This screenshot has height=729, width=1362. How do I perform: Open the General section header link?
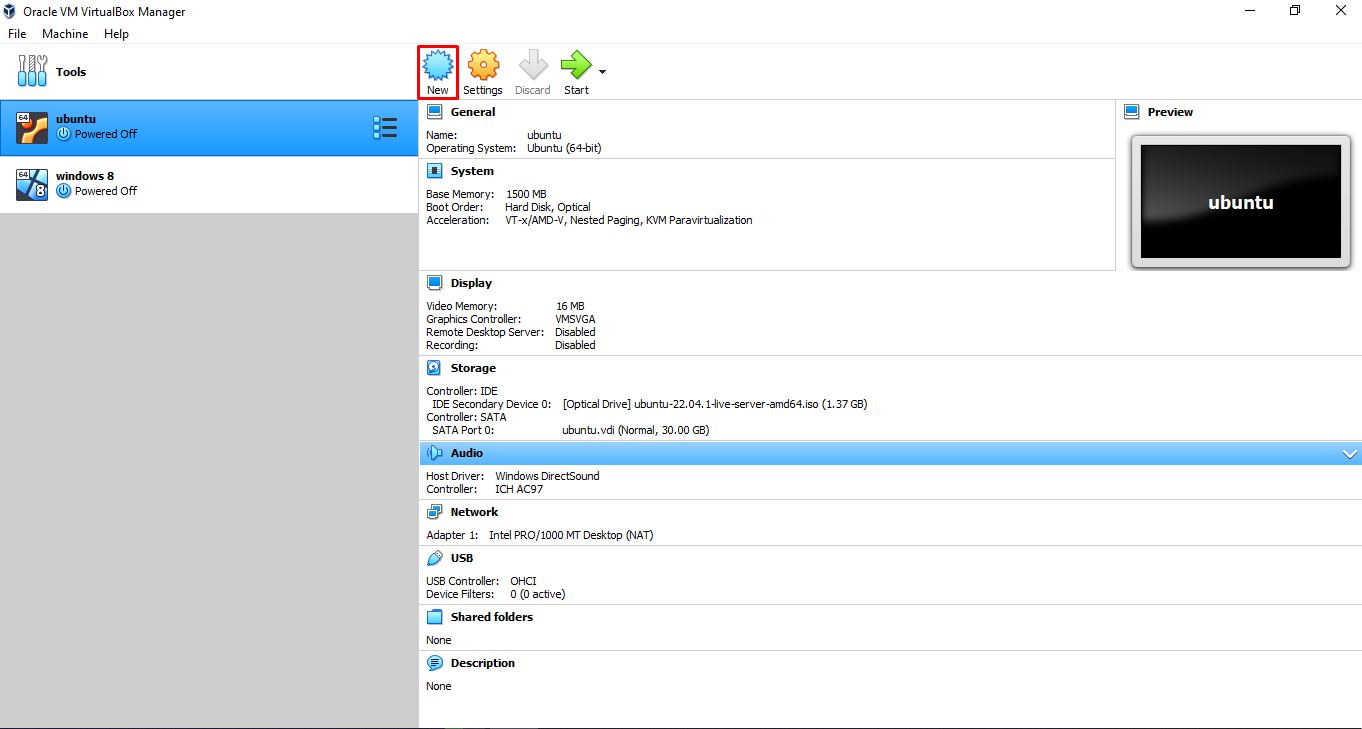pos(473,112)
